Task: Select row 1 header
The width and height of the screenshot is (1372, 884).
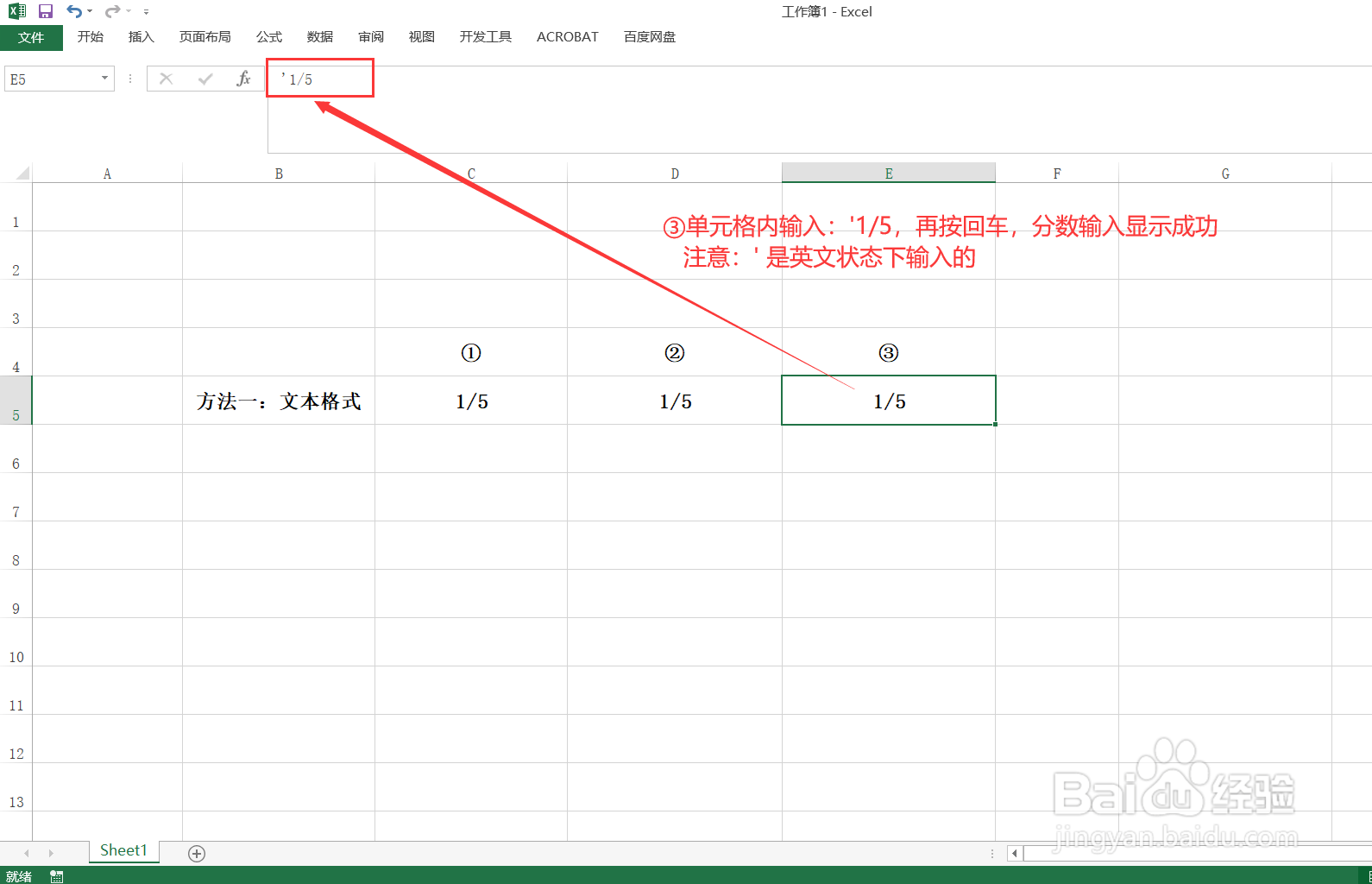Action: (x=16, y=207)
